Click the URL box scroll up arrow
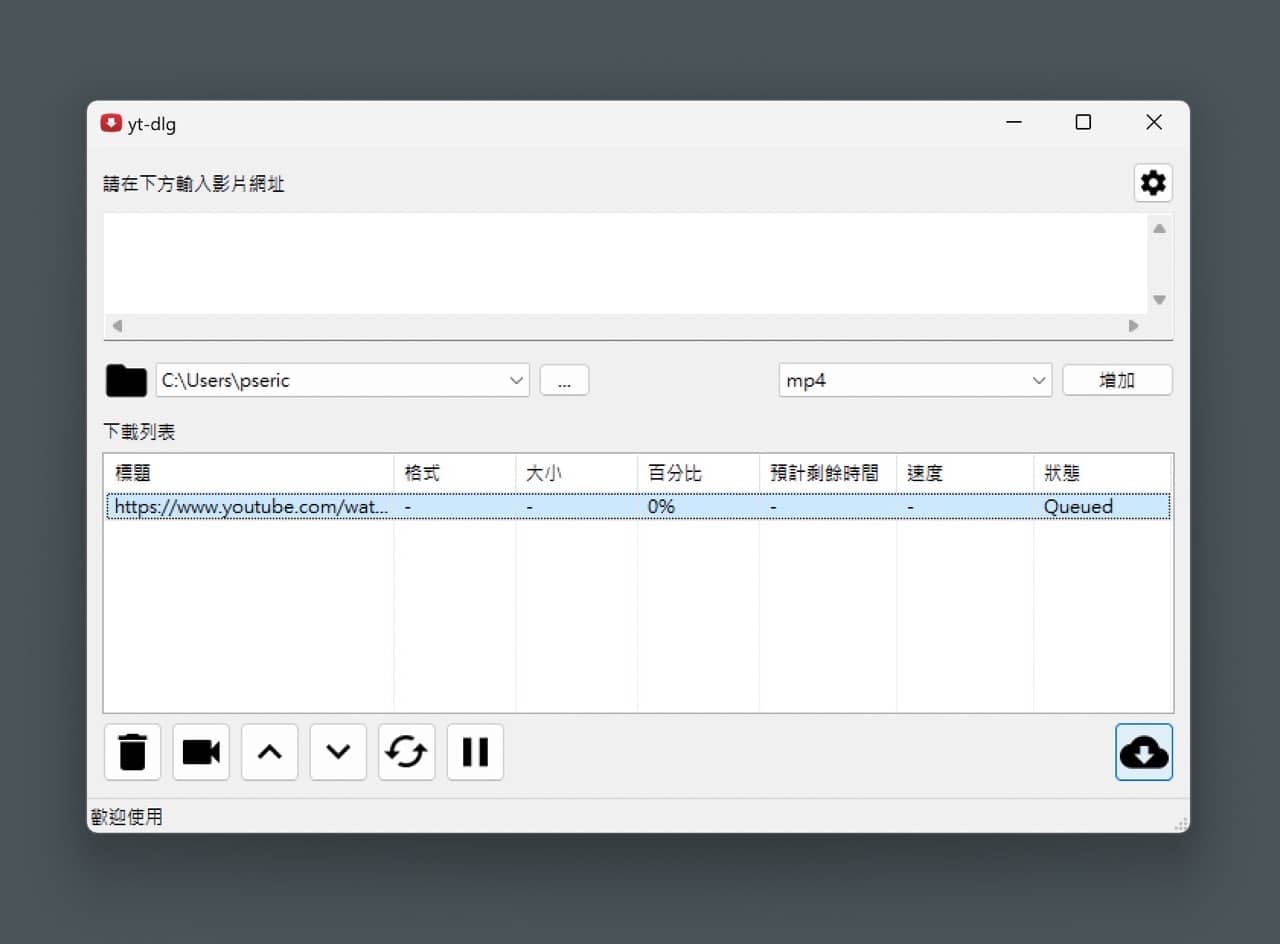 [1159, 228]
